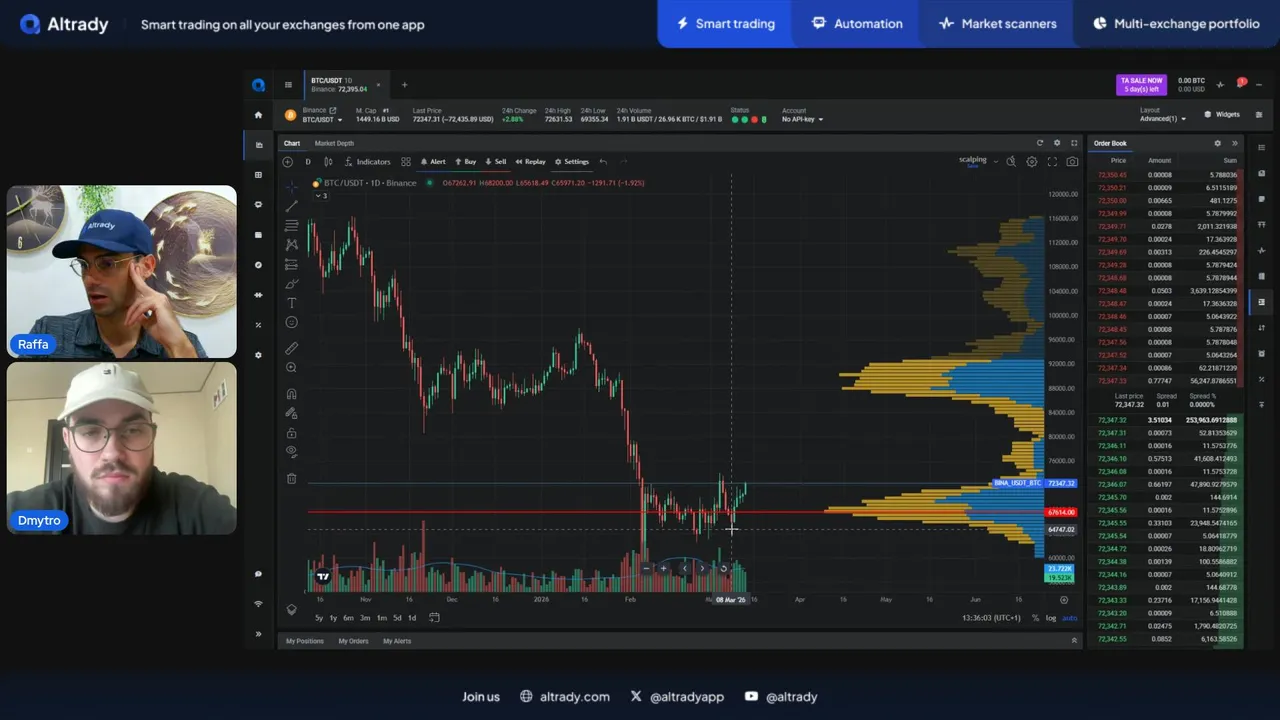Open the indicator templates grid icon

tap(406, 161)
